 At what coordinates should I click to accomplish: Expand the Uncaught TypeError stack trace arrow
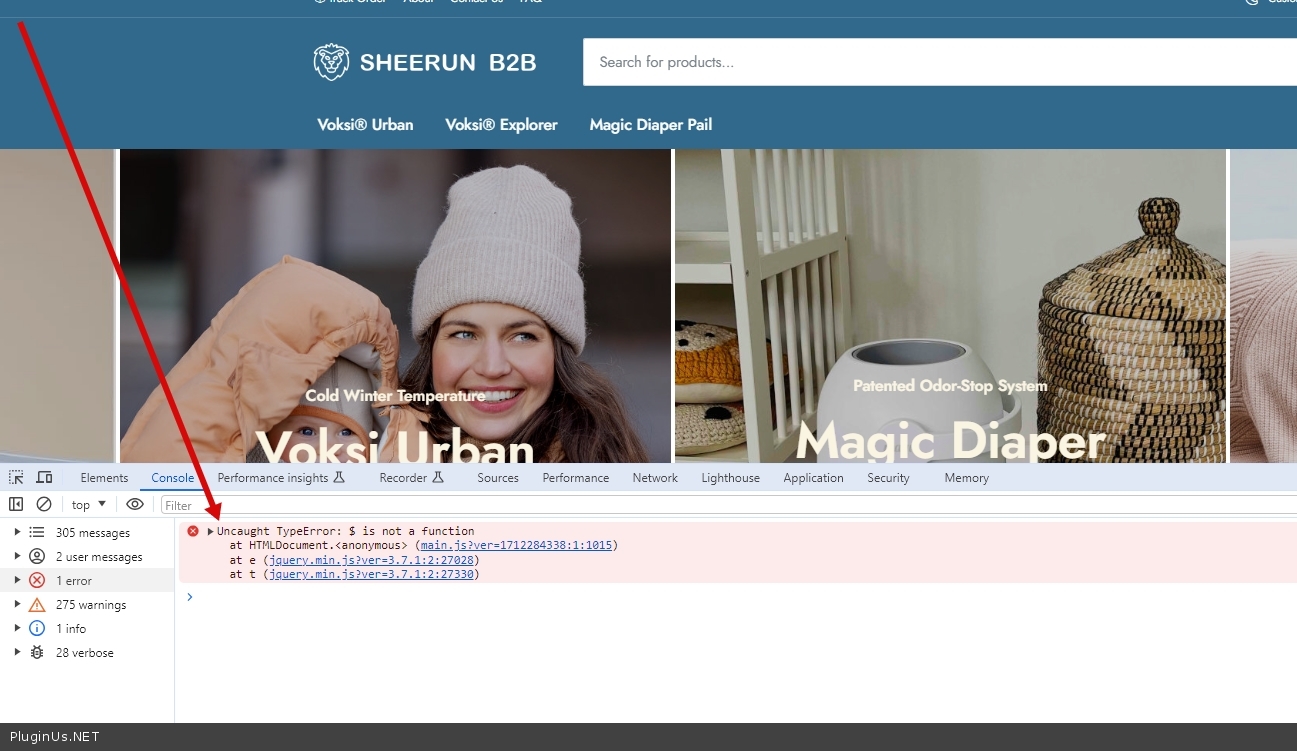tap(210, 531)
